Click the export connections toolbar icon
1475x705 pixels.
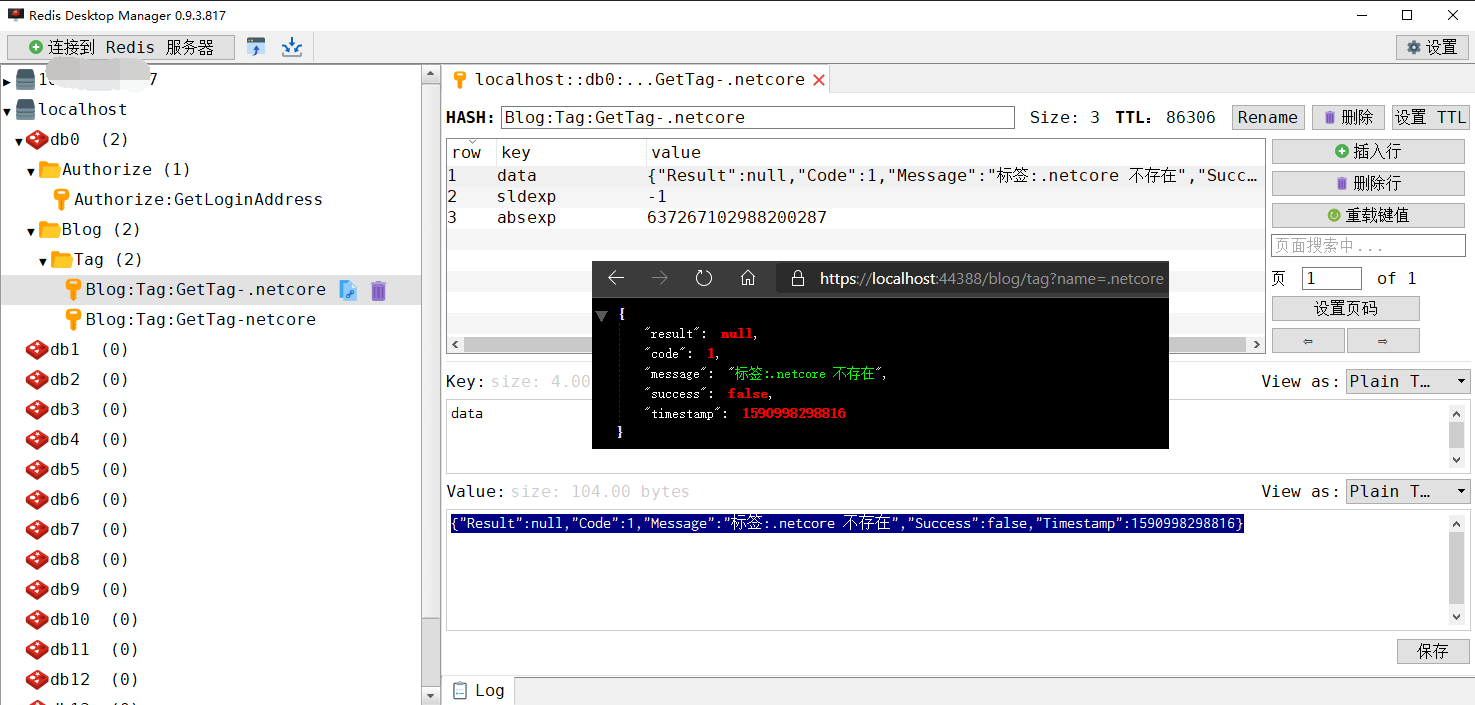pos(291,47)
